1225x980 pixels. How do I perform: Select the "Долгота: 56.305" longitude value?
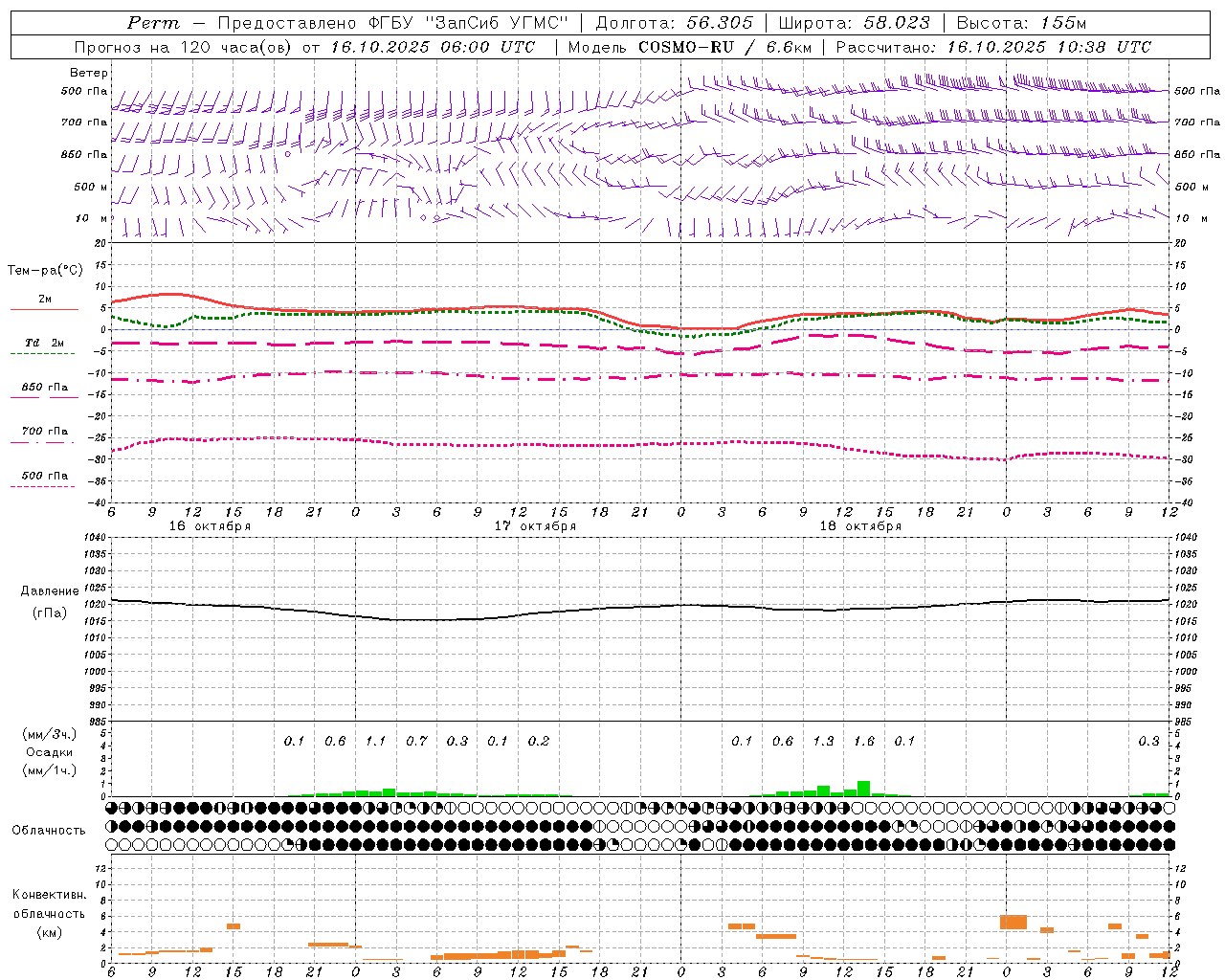675,23
